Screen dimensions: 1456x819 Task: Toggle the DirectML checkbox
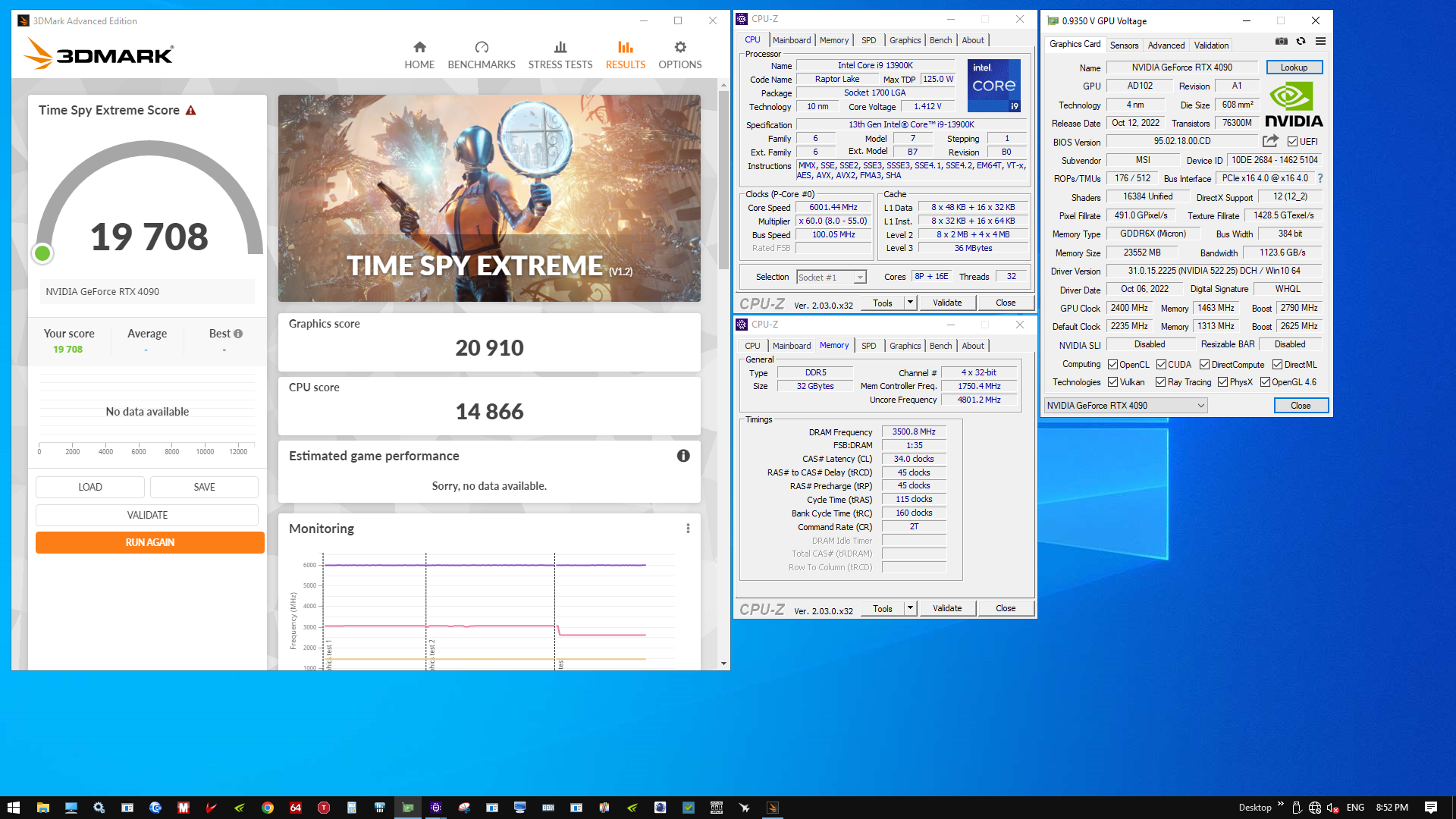click(1277, 365)
